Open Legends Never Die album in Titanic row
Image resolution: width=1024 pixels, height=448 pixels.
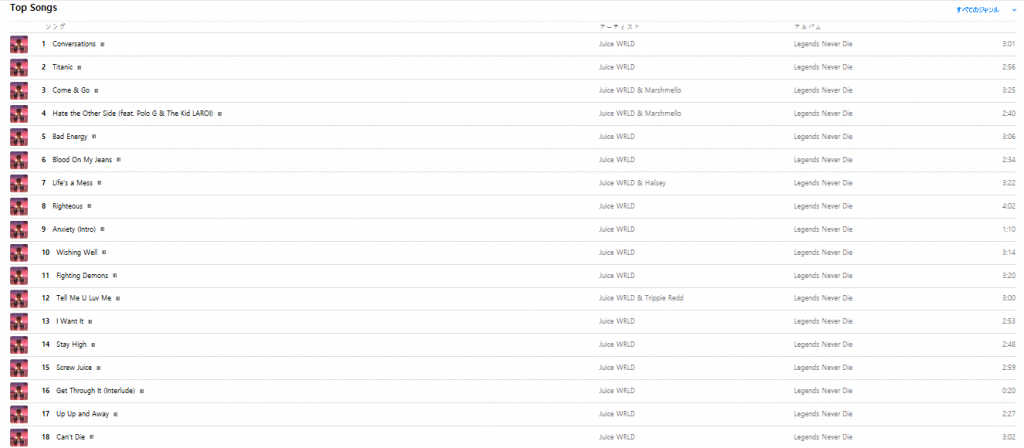click(x=823, y=67)
